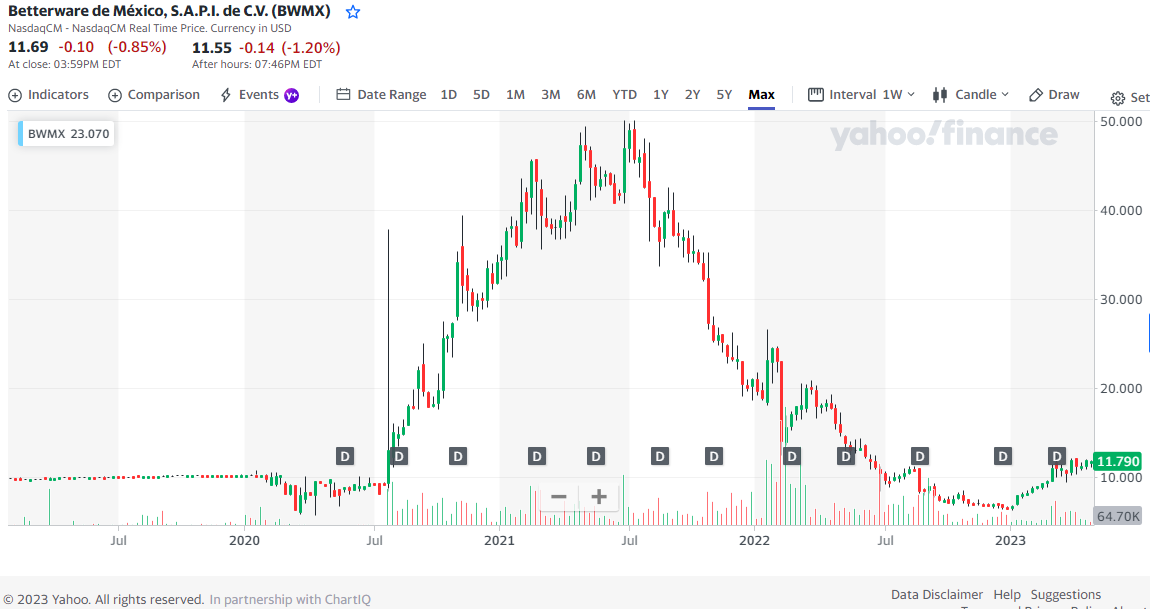Open the Suggestions link
1150x609 pixels.
[1066, 594]
